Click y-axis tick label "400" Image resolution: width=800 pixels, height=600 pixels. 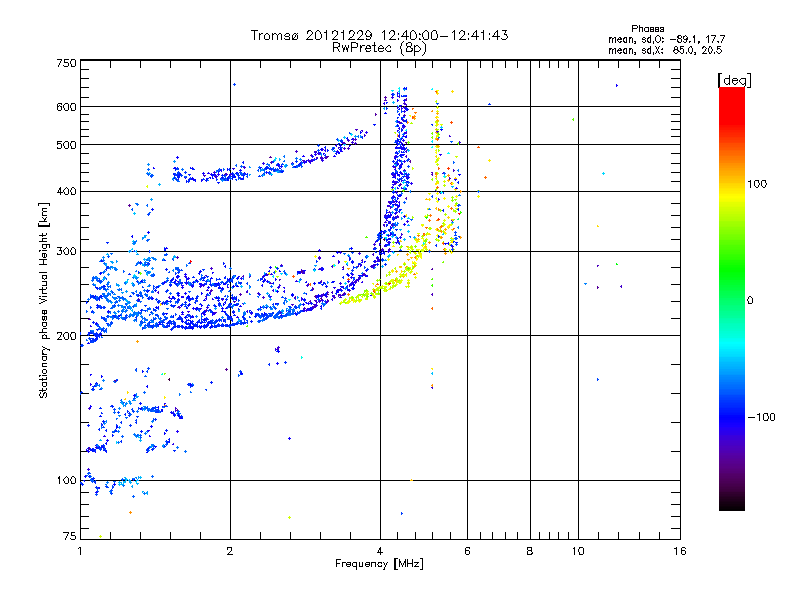67,192
